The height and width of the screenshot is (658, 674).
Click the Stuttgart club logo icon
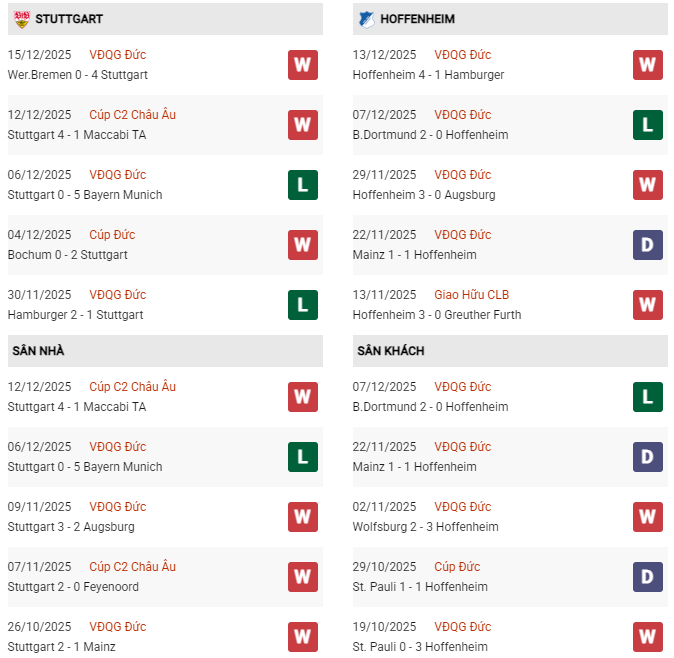[19, 19]
